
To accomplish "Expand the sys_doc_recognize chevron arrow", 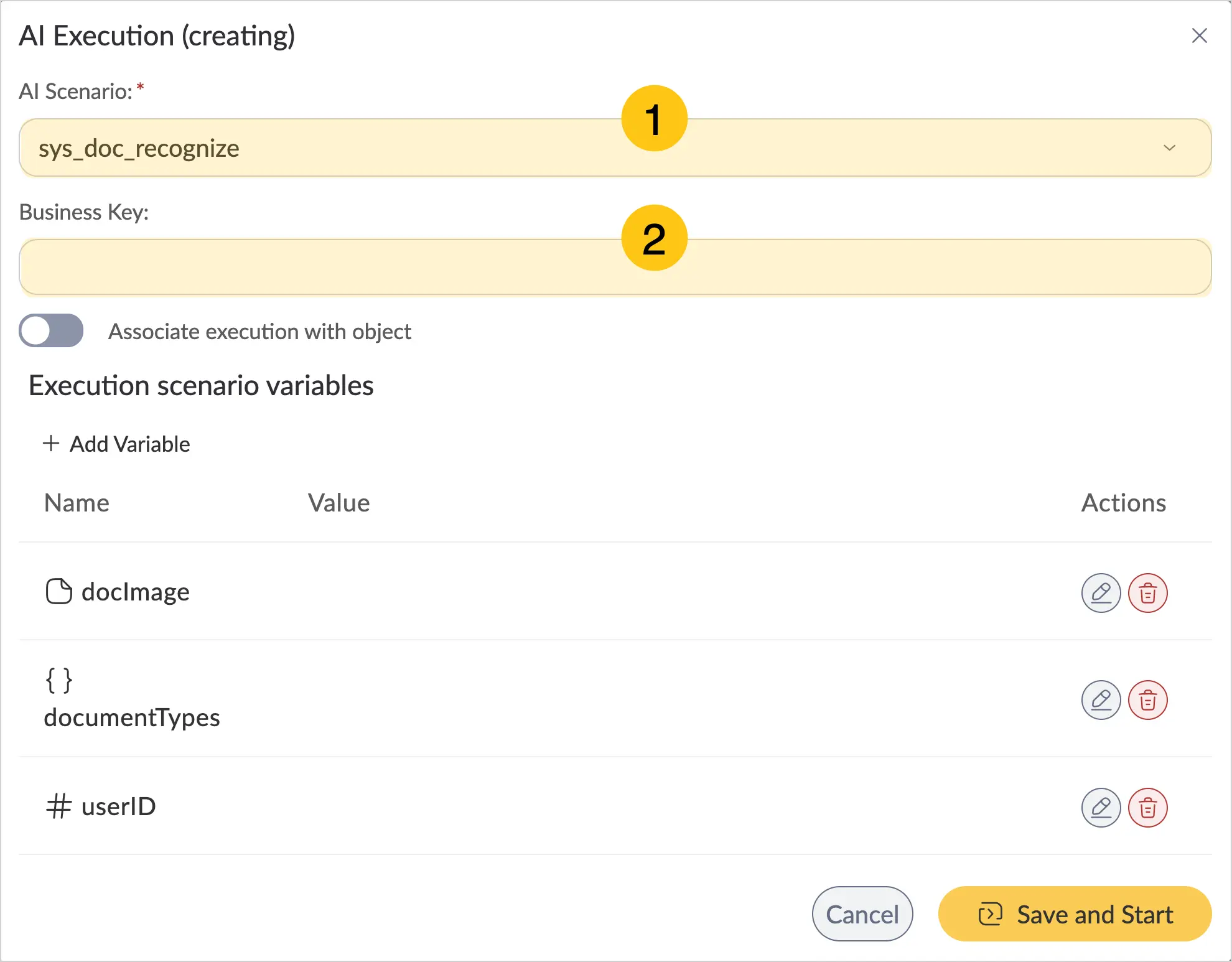I will point(1170,147).
